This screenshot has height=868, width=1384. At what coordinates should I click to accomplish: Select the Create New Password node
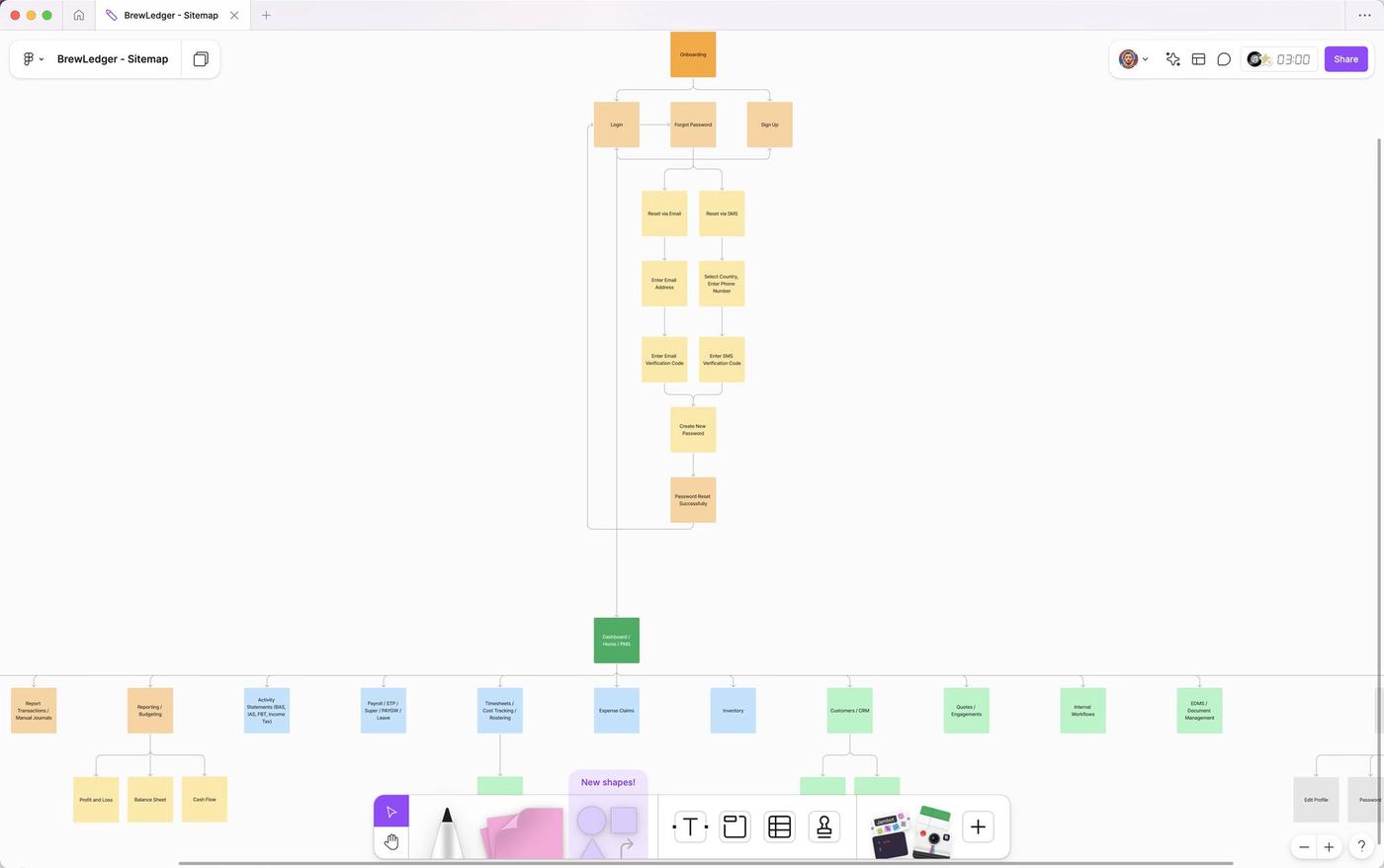[x=693, y=430]
